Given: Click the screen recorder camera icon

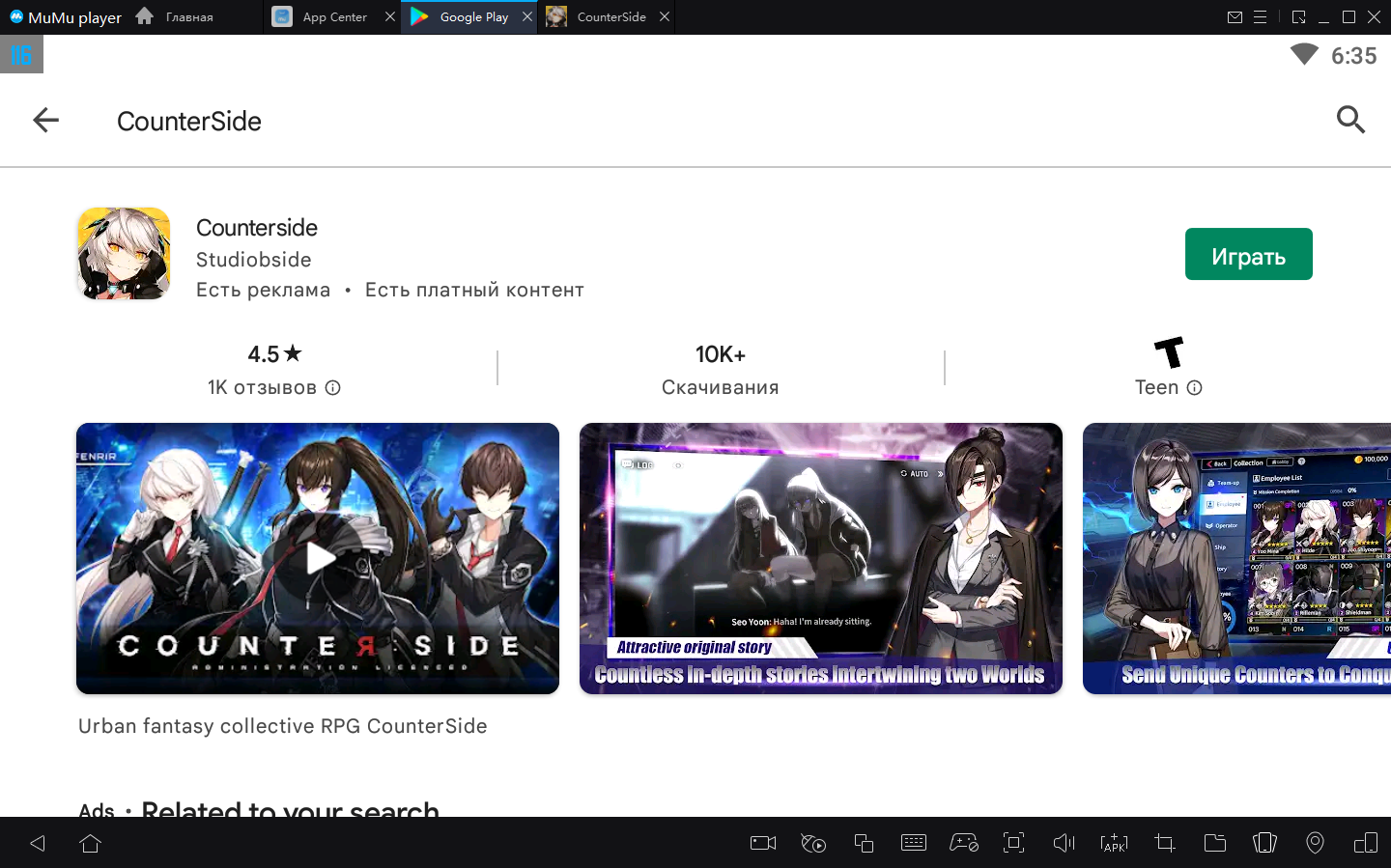Looking at the screenshot, I should click(763, 843).
